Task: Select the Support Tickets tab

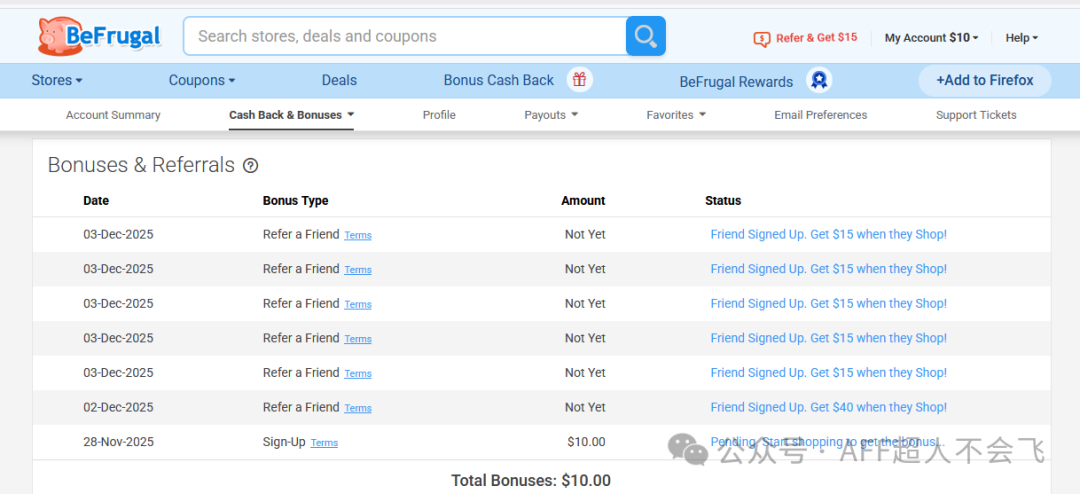Action: click(976, 115)
